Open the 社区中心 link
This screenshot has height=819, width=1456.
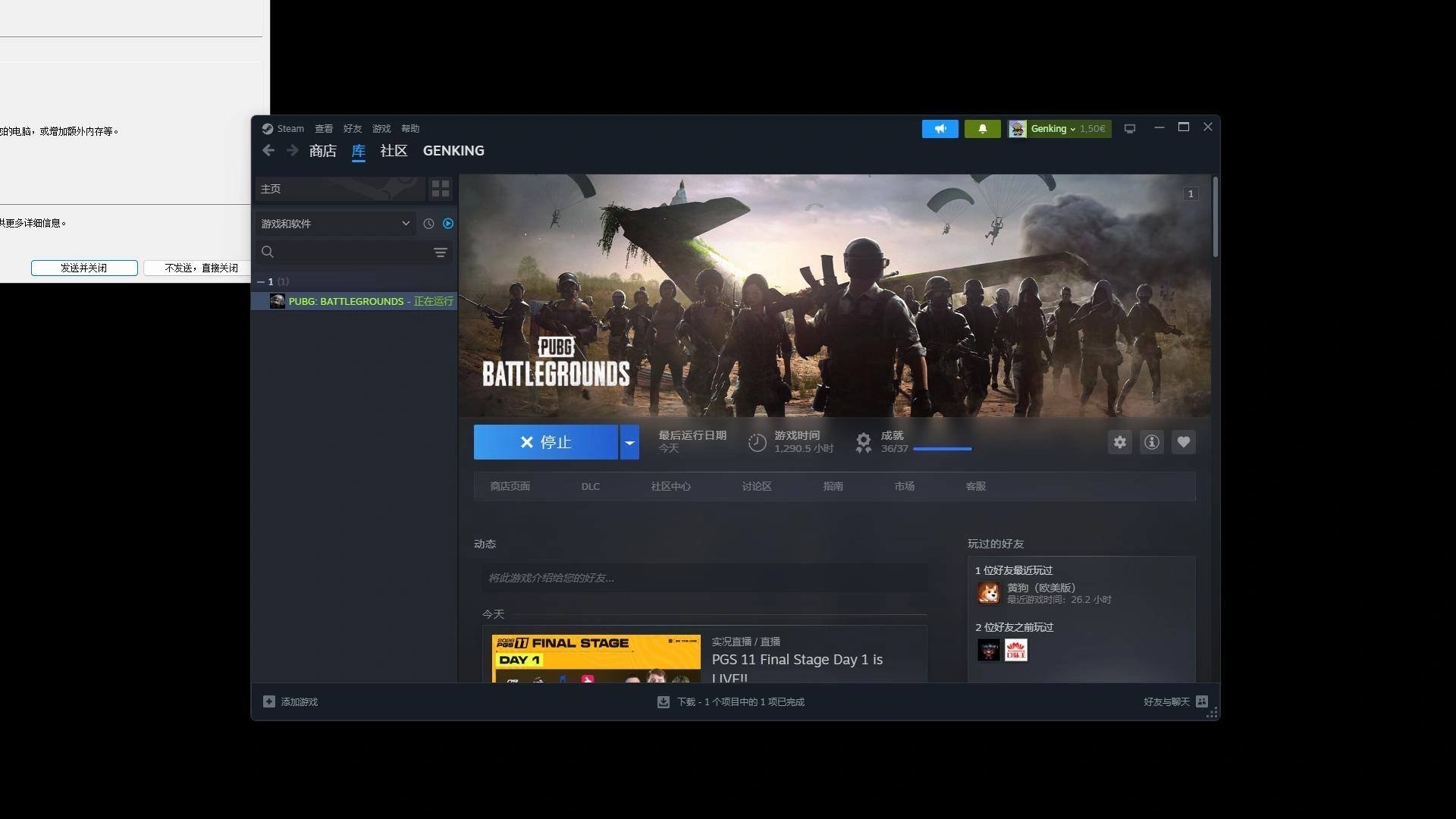point(670,486)
